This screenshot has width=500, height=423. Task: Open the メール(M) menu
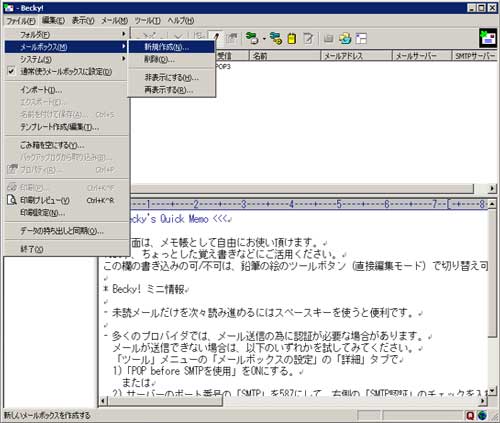114,21
